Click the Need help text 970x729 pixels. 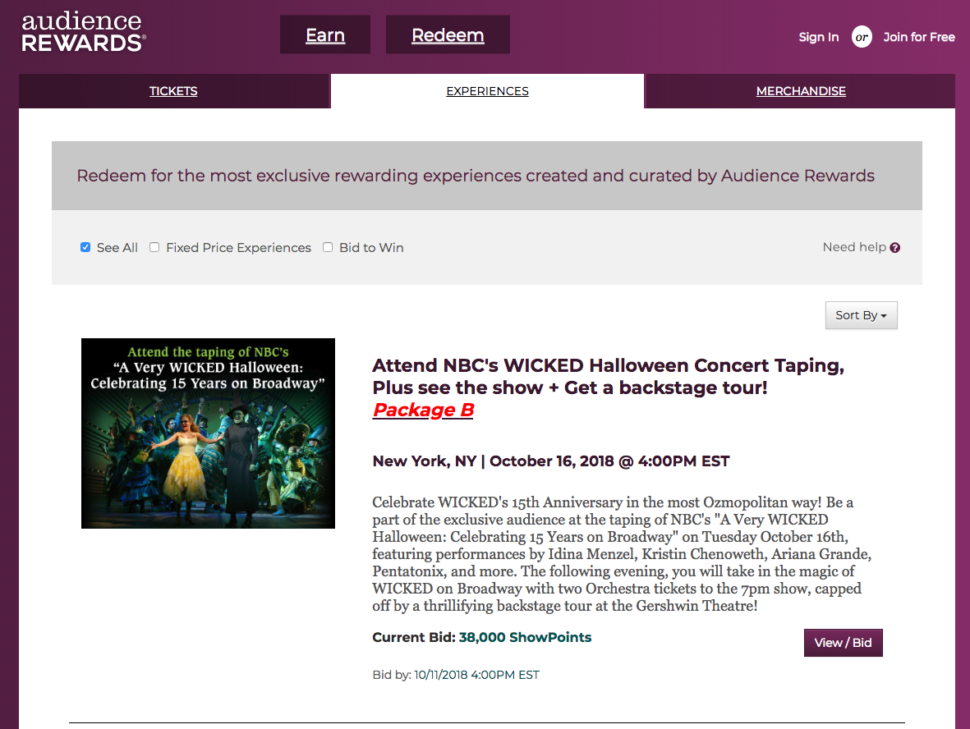pos(854,247)
